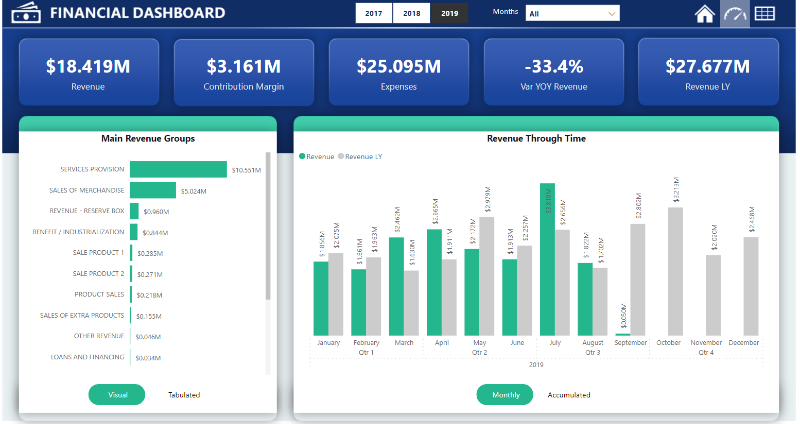800x424 pixels.
Task: Click the wallet logo next to Financial Dashboard
Action: pos(25,14)
